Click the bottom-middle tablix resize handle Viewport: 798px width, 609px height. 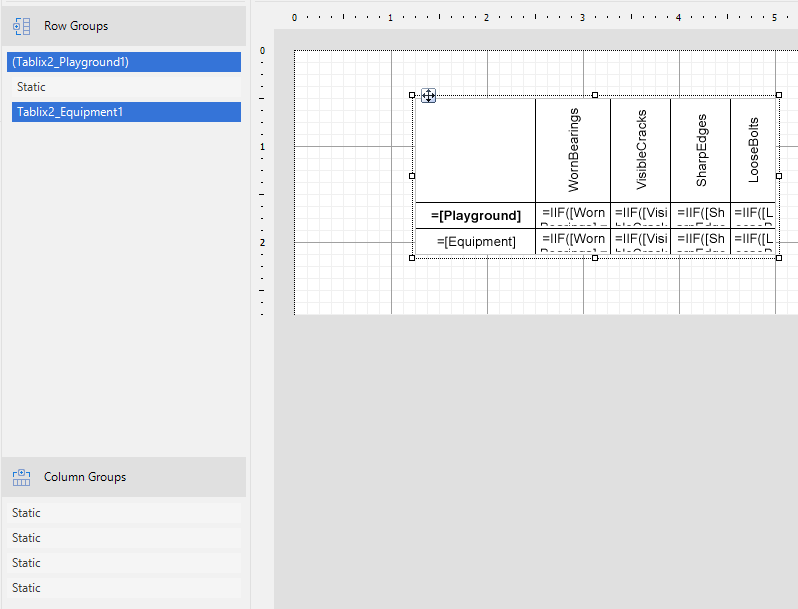coord(595,258)
